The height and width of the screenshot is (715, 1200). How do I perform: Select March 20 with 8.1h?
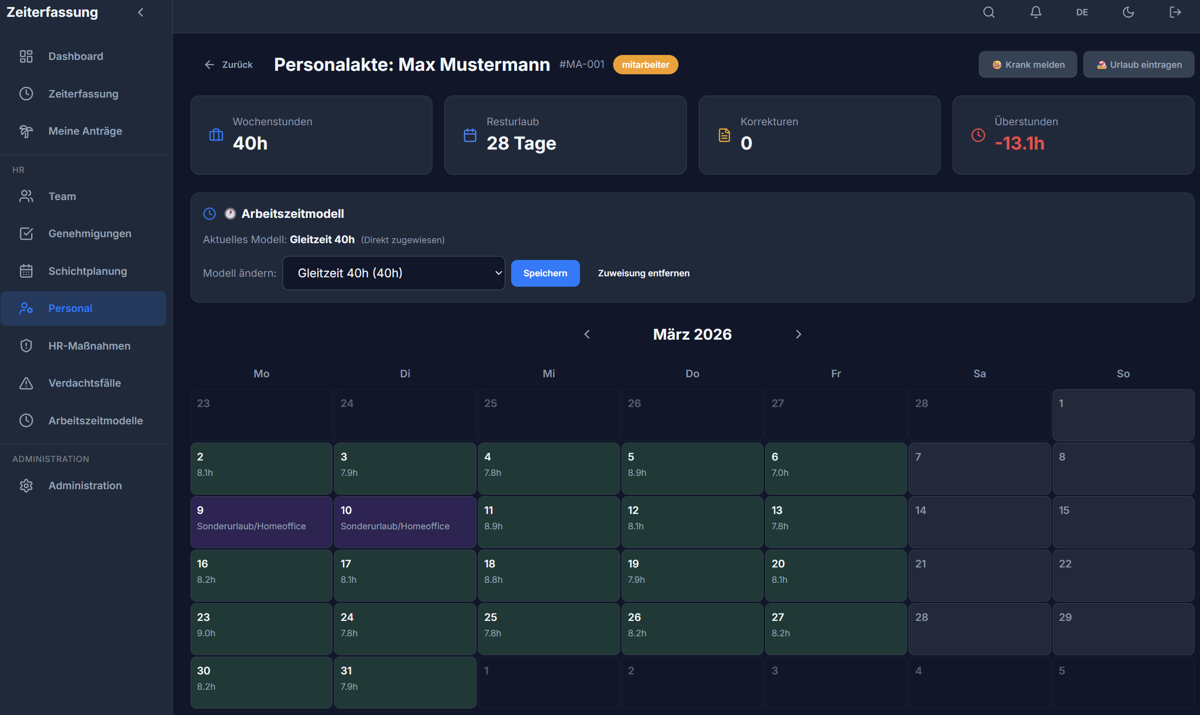pyautogui.click(x=836, y=575)
